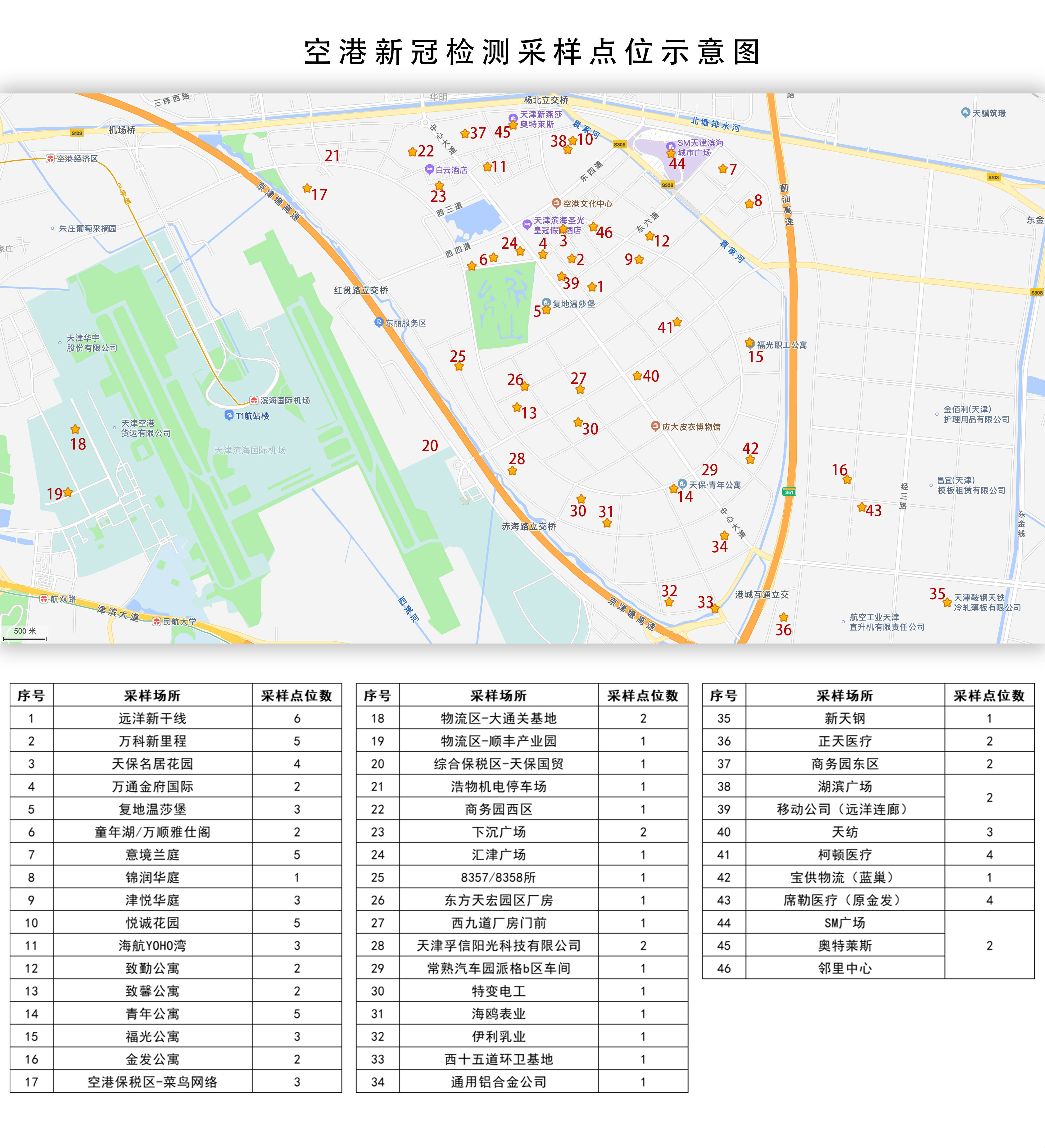This screenshot has width=1045, height=1148.
Task: Click the 航双路 metro station icon
Action: tap(44, 599)
